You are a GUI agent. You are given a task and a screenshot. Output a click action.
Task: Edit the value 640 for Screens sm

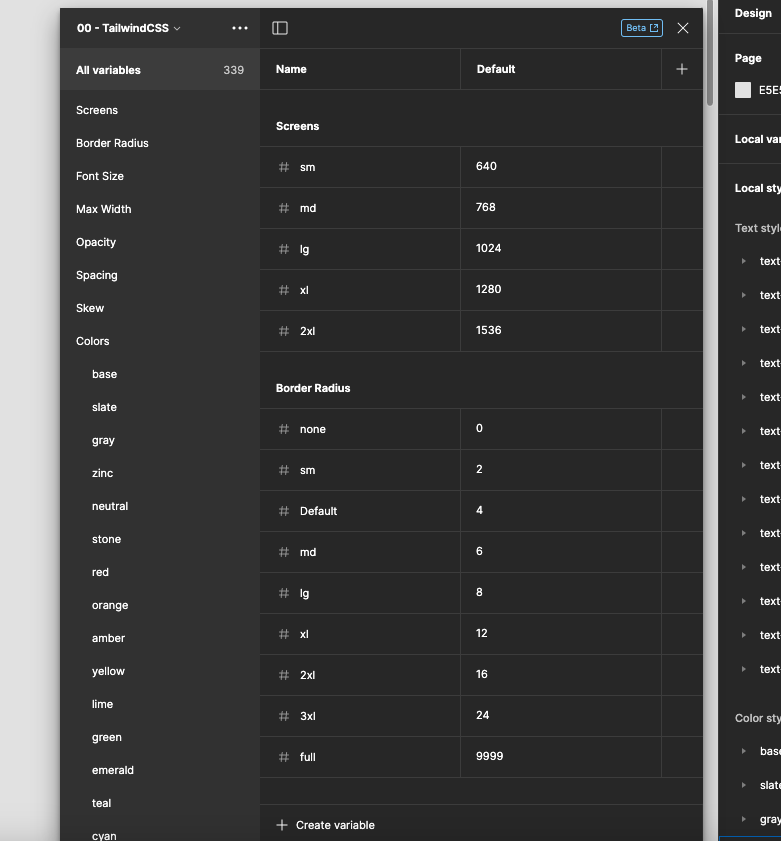(561, 167)
